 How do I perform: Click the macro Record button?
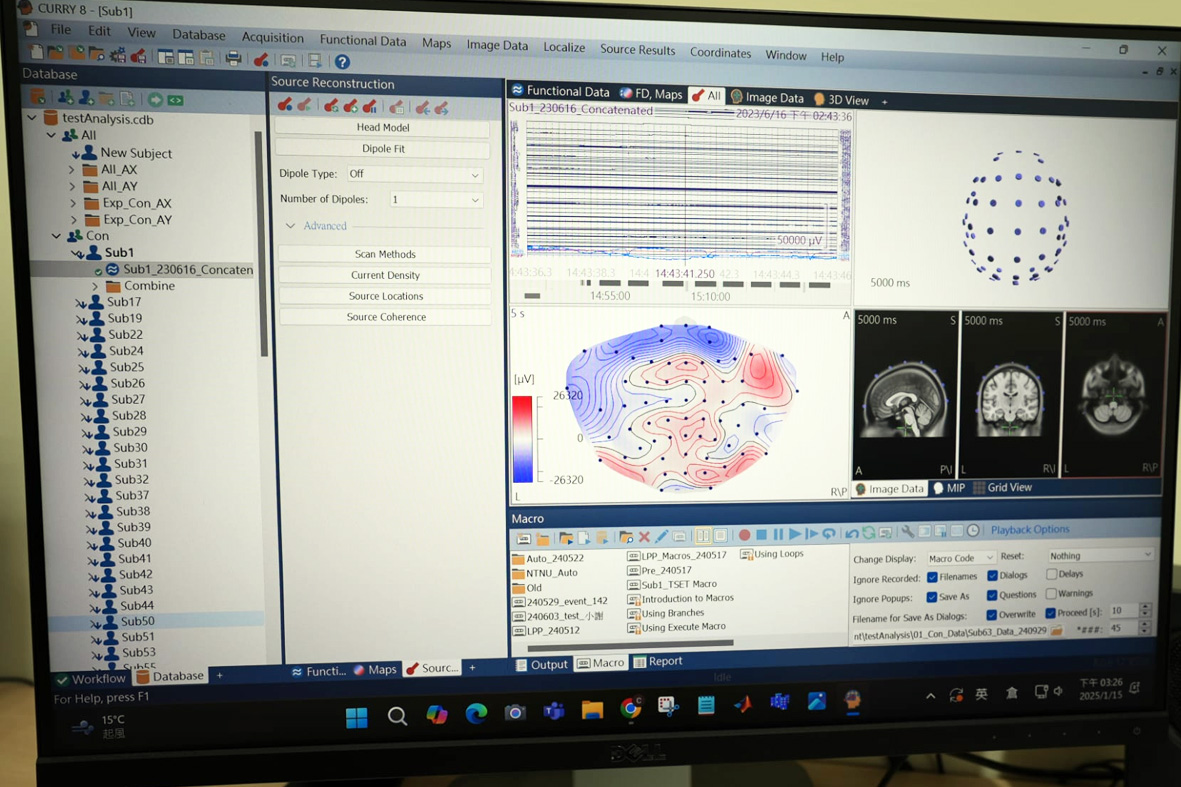click(744, 536)
